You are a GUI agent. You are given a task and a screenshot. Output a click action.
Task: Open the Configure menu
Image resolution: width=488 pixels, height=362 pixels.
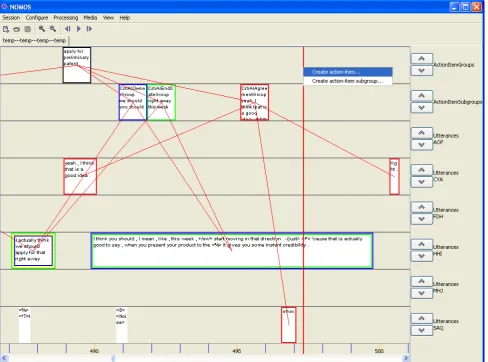pos(37,18)
